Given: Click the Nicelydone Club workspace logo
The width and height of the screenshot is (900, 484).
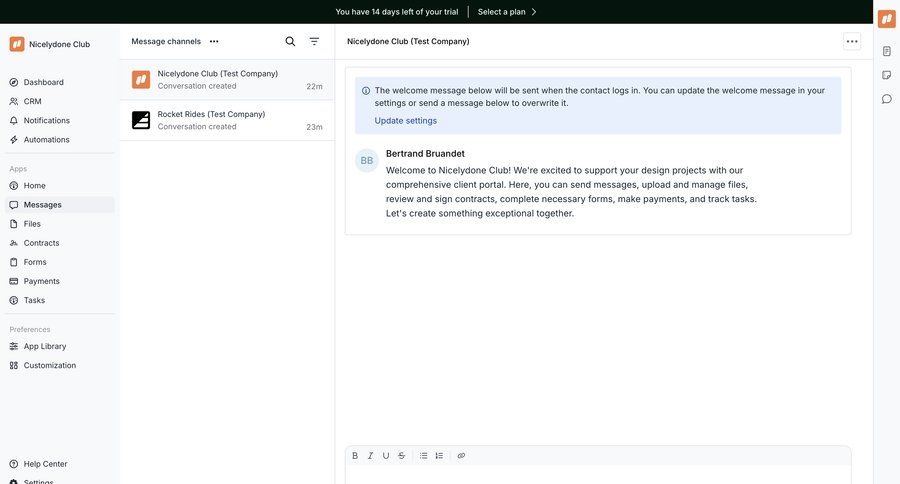Looking at the screenshot, I should pos(17,44).
